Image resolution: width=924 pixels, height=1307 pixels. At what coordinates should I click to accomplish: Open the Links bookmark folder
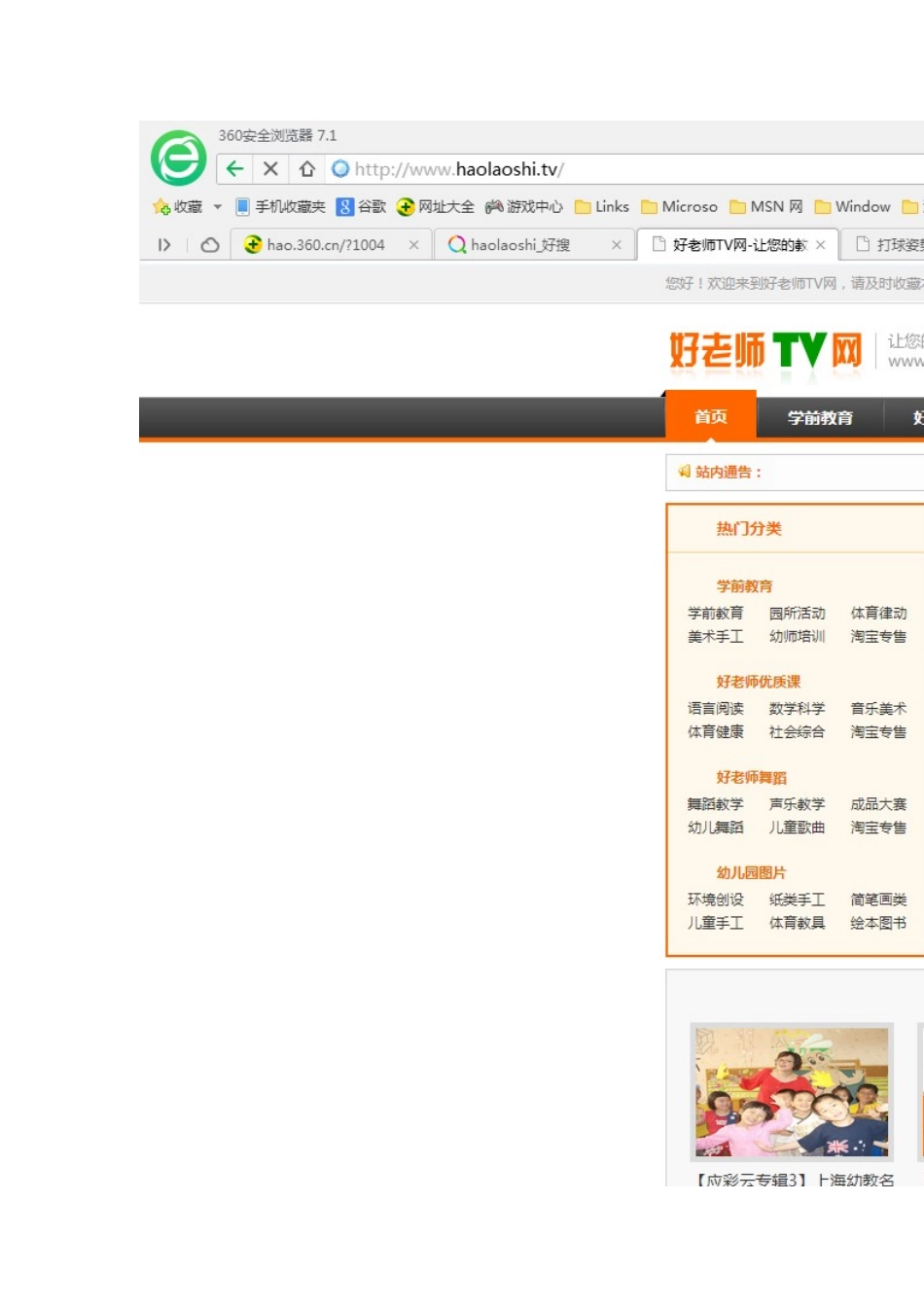pos(602,207)
